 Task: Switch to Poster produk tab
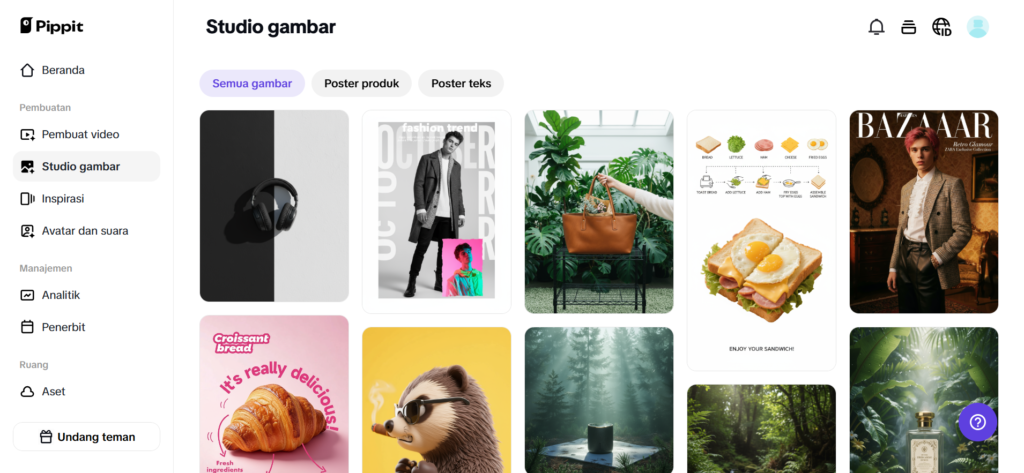[362, 84]
